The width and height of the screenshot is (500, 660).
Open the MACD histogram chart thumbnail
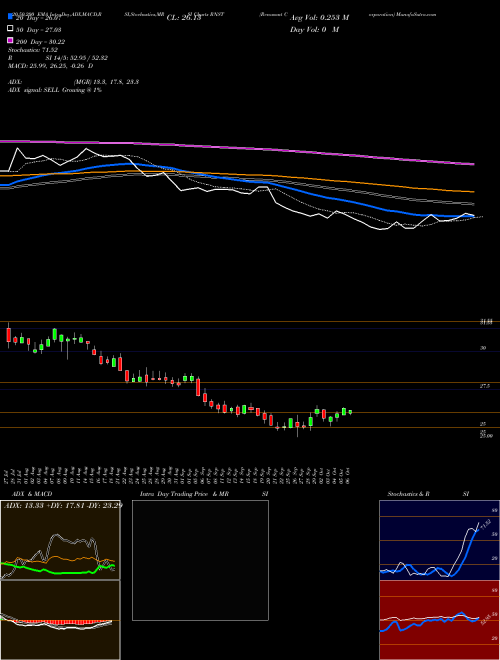point(60,620)
